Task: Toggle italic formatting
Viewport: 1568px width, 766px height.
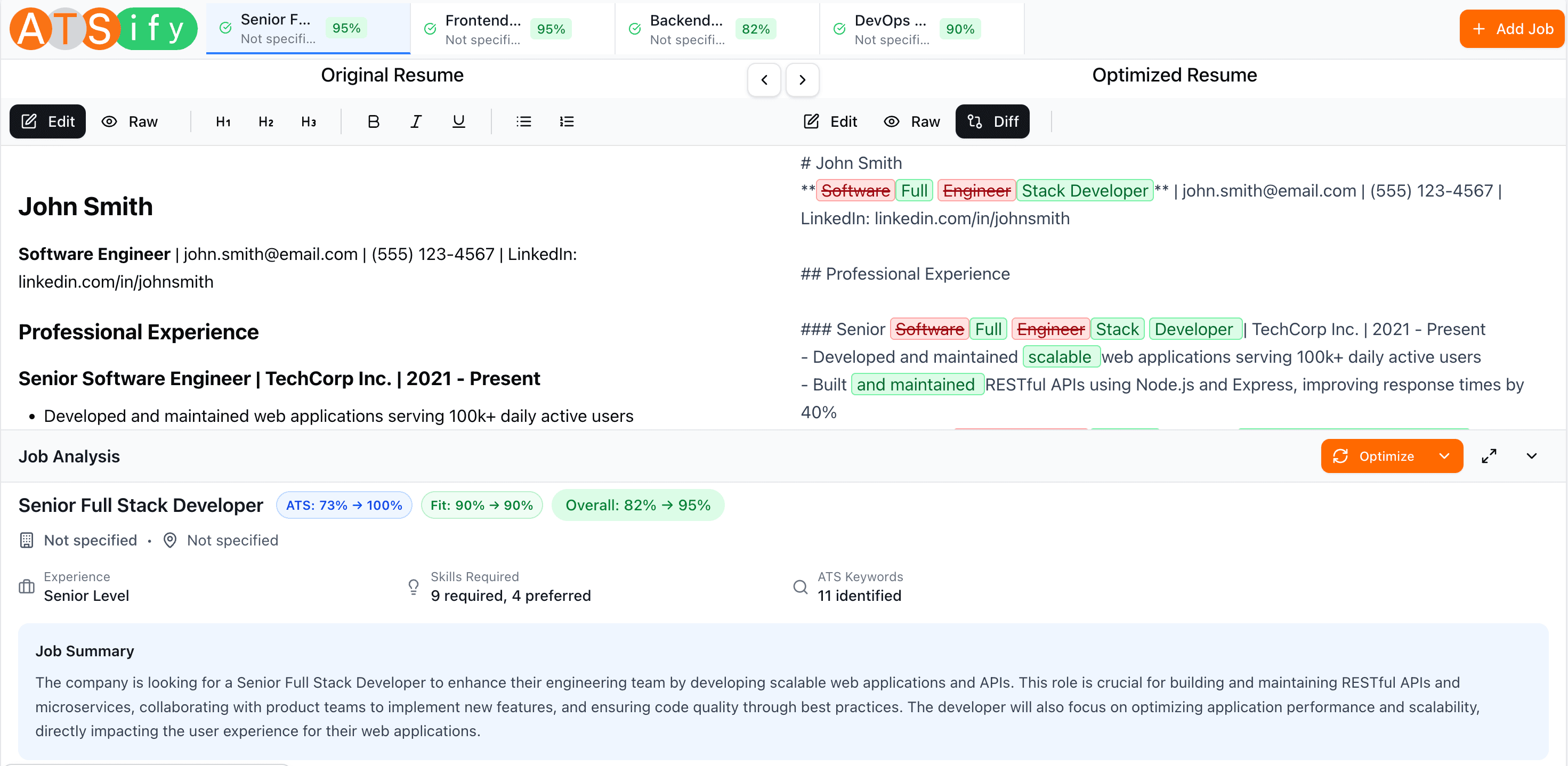Action: pyautogui.click(x=416, y=121)
